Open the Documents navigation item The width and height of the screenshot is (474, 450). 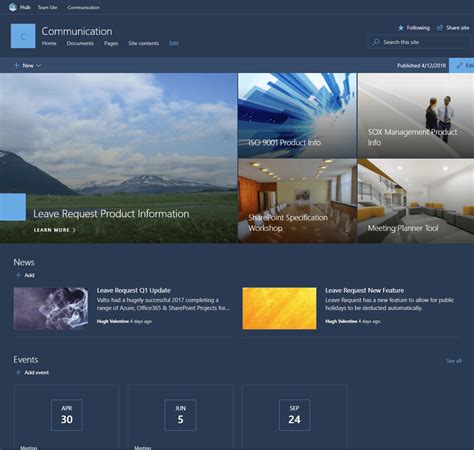tap(80, 43)
